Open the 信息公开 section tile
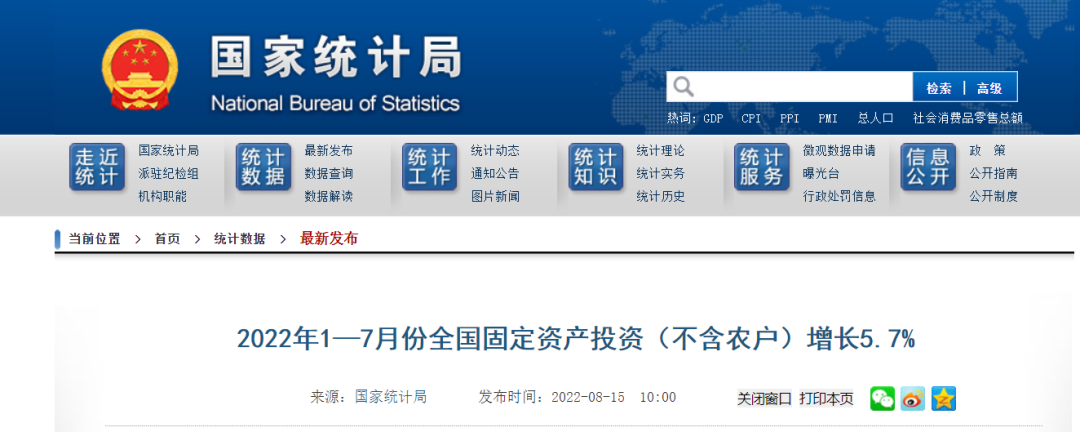The image size is (1080, 432). [927, 167]
